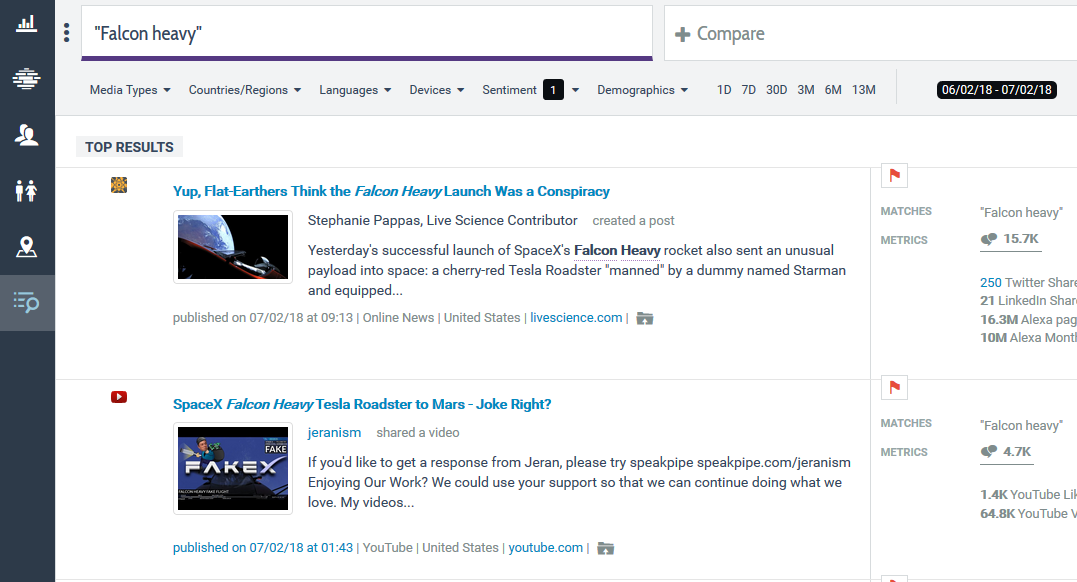The height and width of the screenshot is (582, 1077).
Task: Click "Falcon heavy" match text of first result
Action: coord(1021,213)
